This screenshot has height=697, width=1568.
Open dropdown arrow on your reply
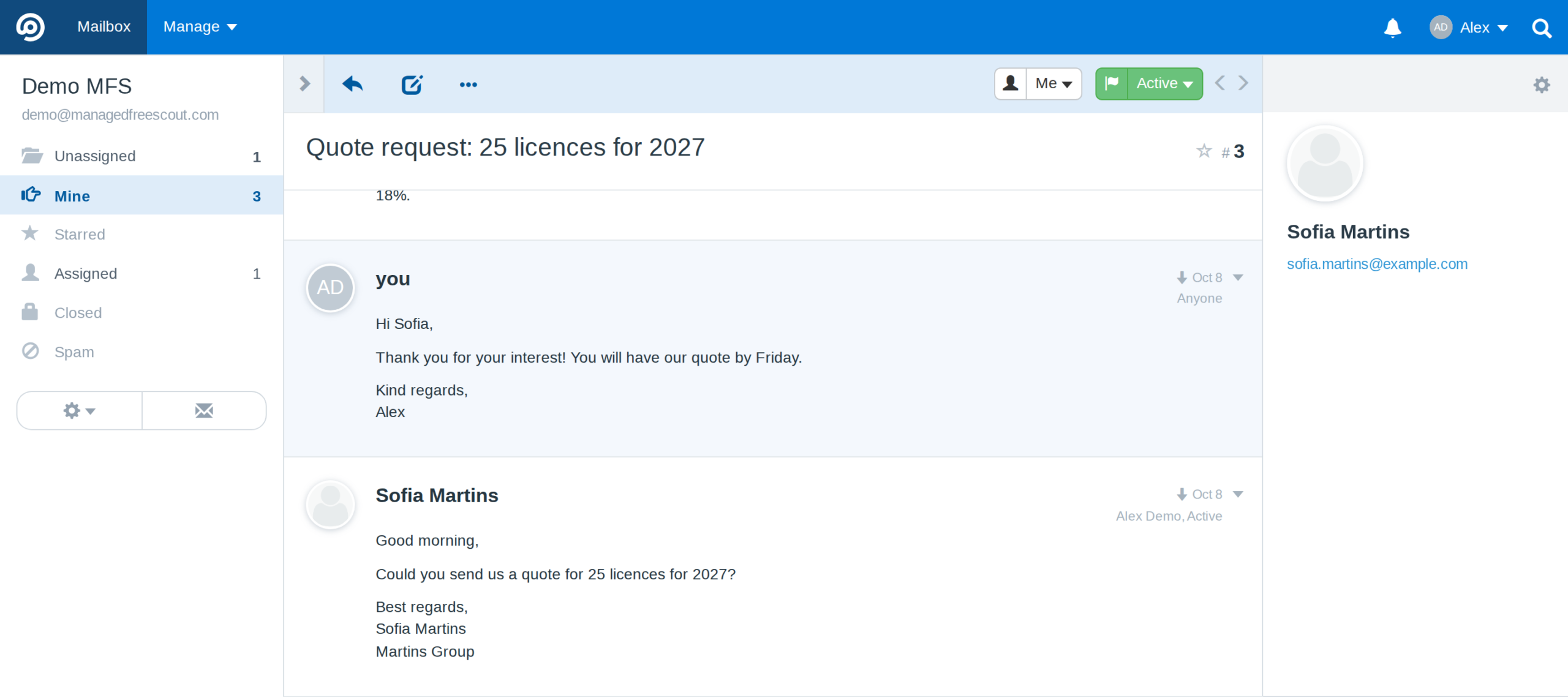[x=1238, y=277]
